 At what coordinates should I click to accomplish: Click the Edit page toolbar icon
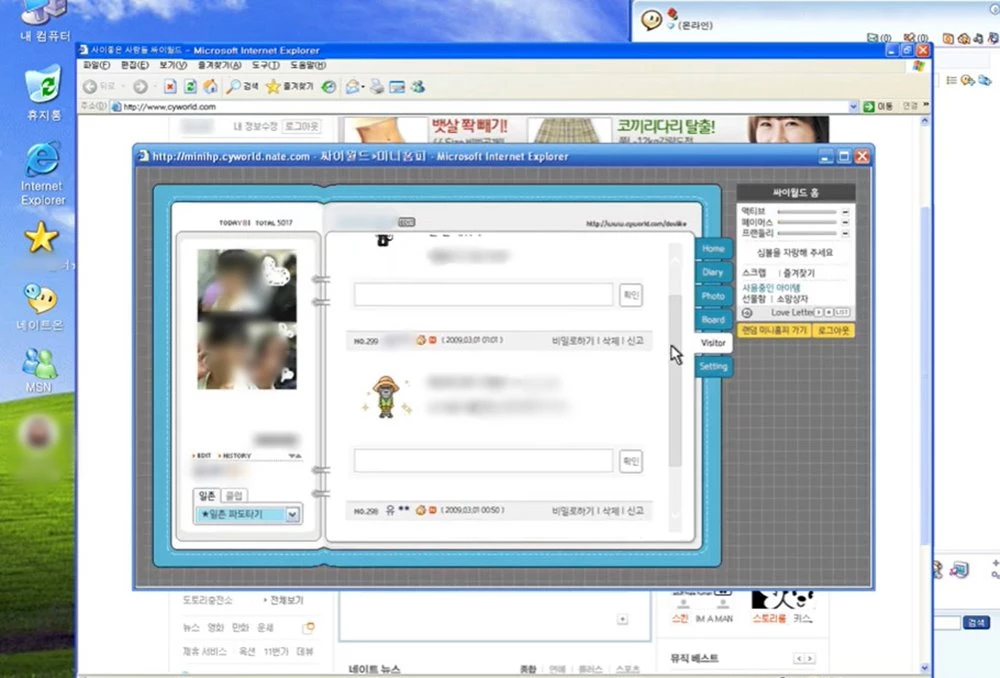(397, 87)
